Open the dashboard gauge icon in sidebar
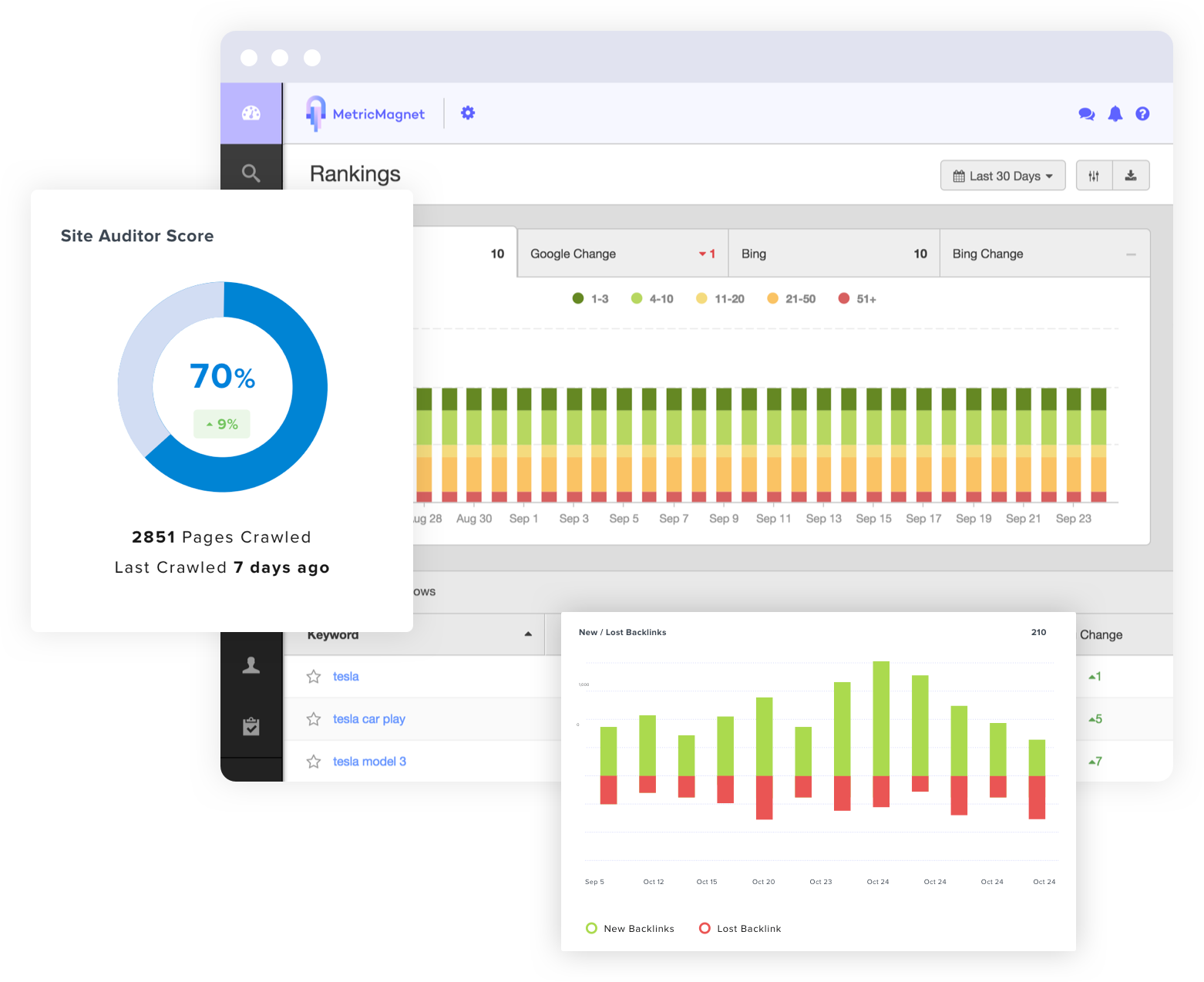Viewport: 1204px width, 982px height. 251,113
